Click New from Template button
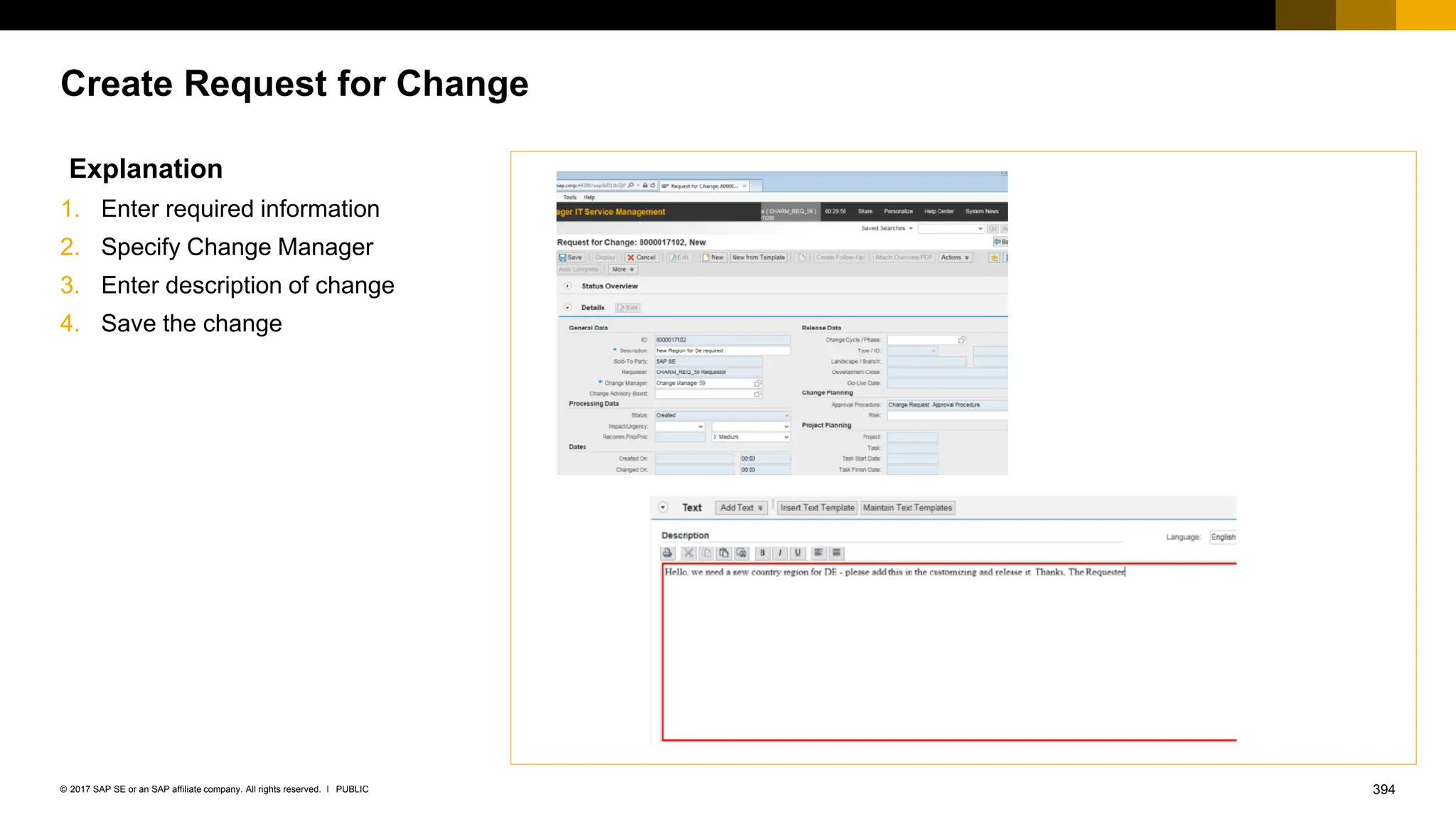The width and height of the screenshot is (1456, 819). coord(759,257)
